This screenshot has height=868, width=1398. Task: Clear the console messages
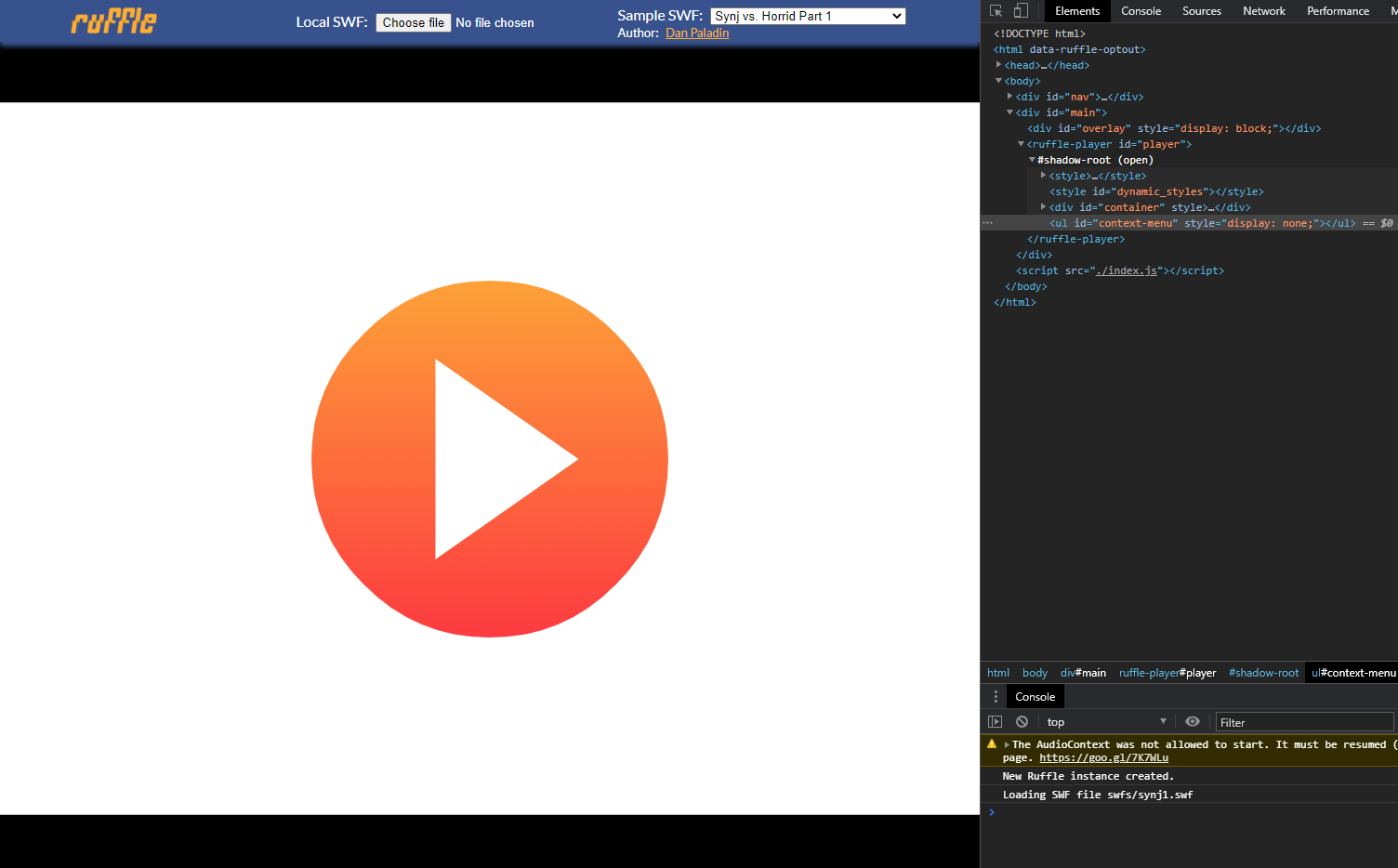pyautogui.click(x=1022, y=721)
